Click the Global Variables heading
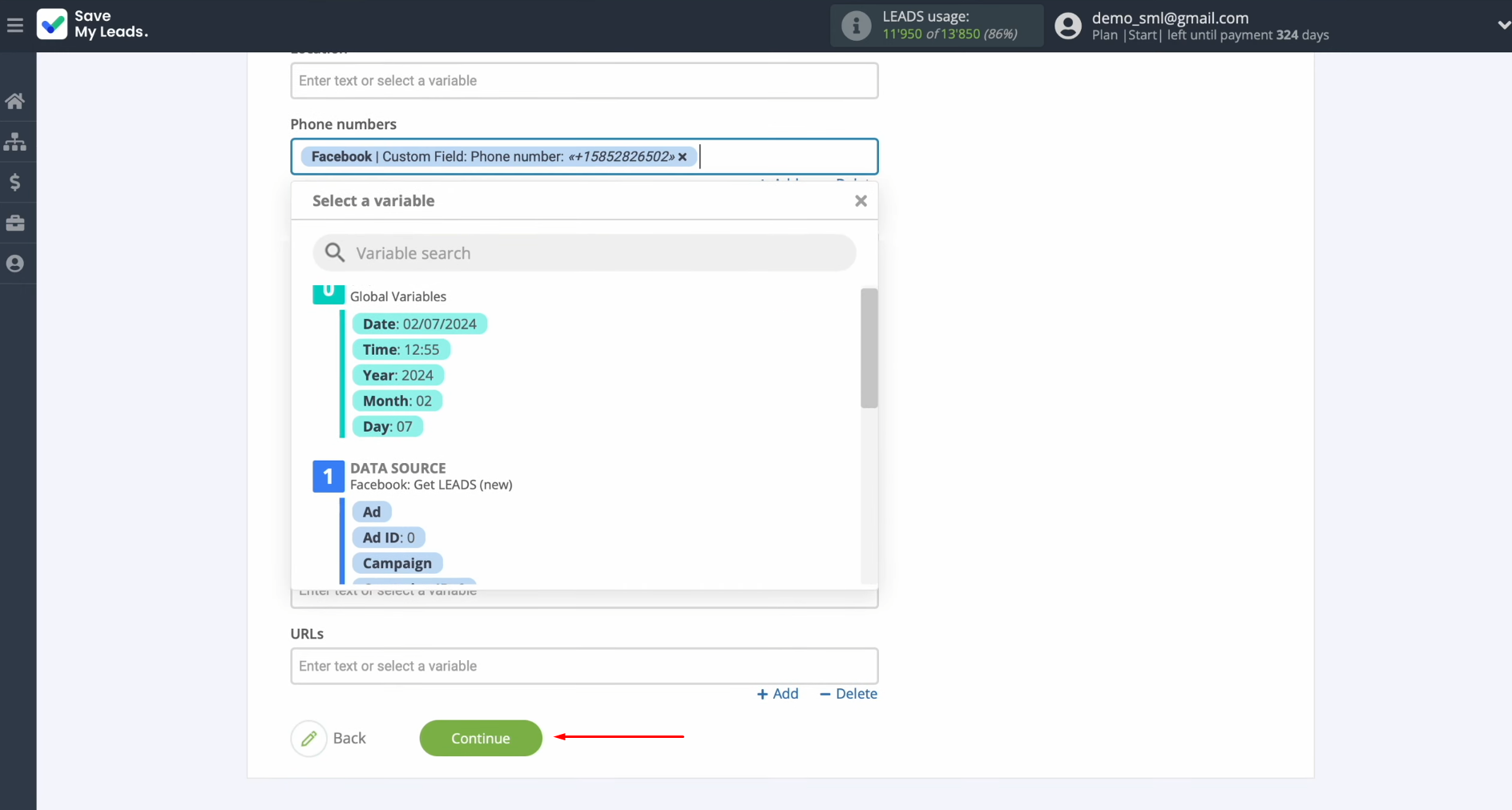Viewport: 1512px width, 810px height. point(398,296)
